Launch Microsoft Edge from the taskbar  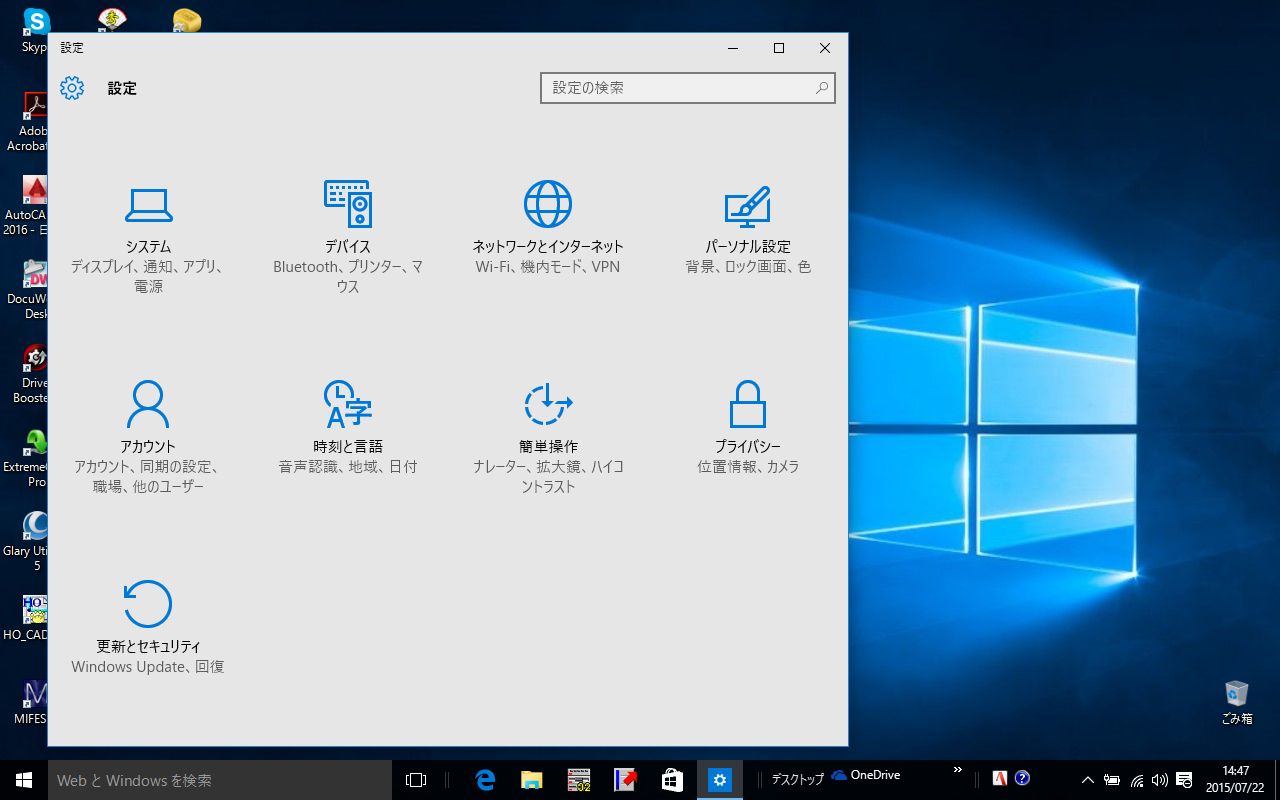point(486,780)
